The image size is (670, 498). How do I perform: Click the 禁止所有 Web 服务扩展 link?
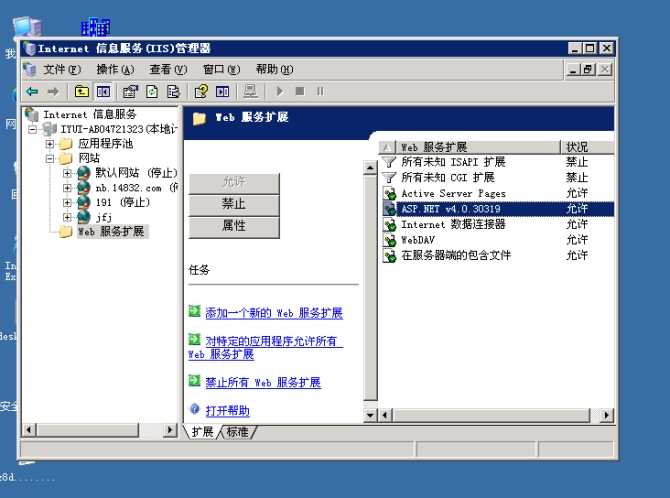click(263, 383)
